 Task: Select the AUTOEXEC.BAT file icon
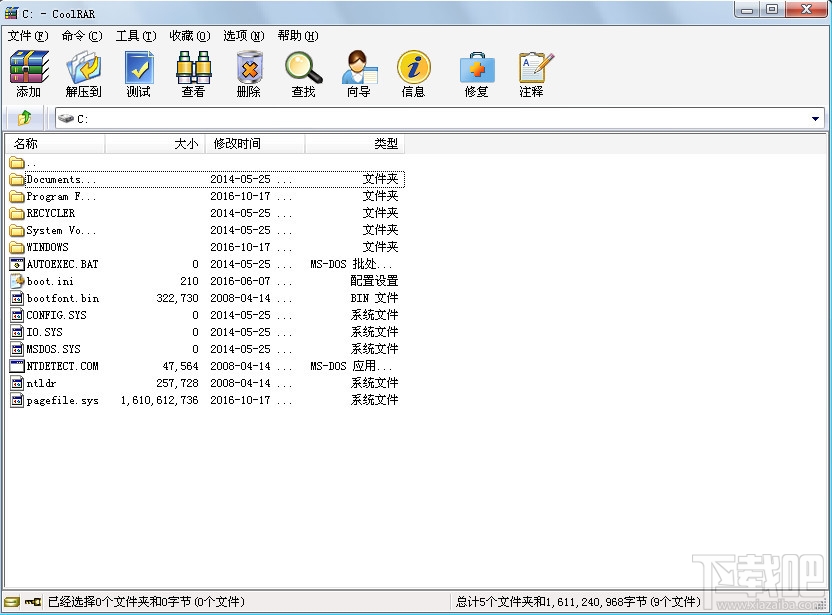tap(17, 264)
